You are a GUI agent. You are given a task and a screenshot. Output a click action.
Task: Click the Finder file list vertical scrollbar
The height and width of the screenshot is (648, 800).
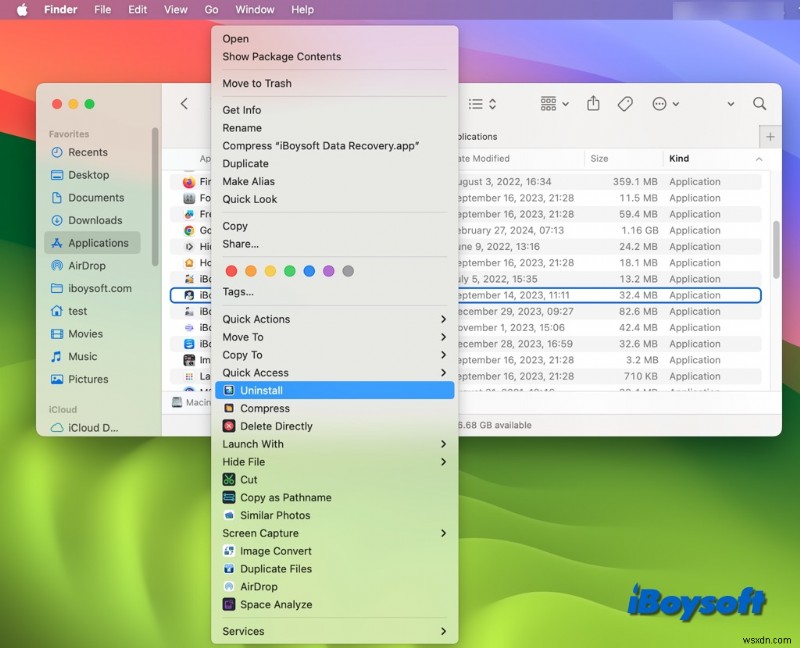[x=776, y=250]
